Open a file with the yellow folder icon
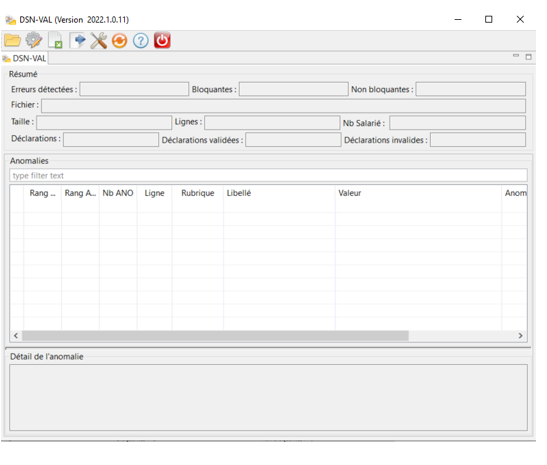547x465 pixels. pos(13,40)
